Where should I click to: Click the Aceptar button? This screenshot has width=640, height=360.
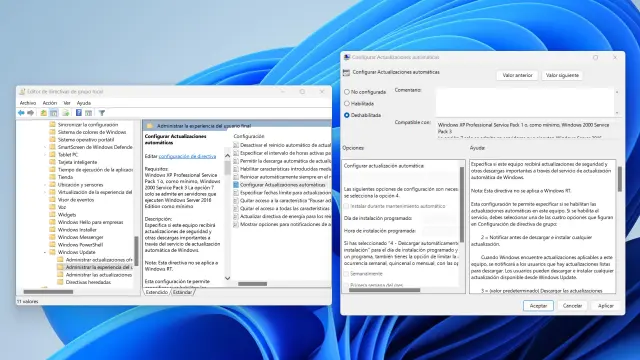tap(538, 306)
